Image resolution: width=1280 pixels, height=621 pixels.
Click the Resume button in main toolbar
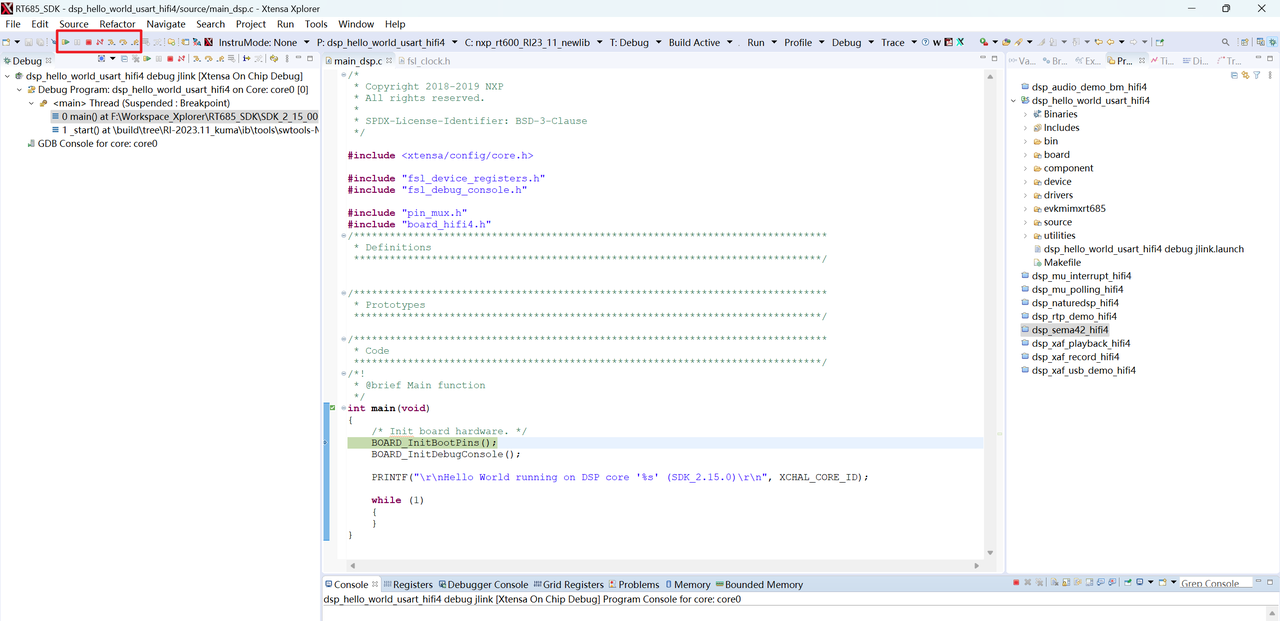[x=66, y=42]
